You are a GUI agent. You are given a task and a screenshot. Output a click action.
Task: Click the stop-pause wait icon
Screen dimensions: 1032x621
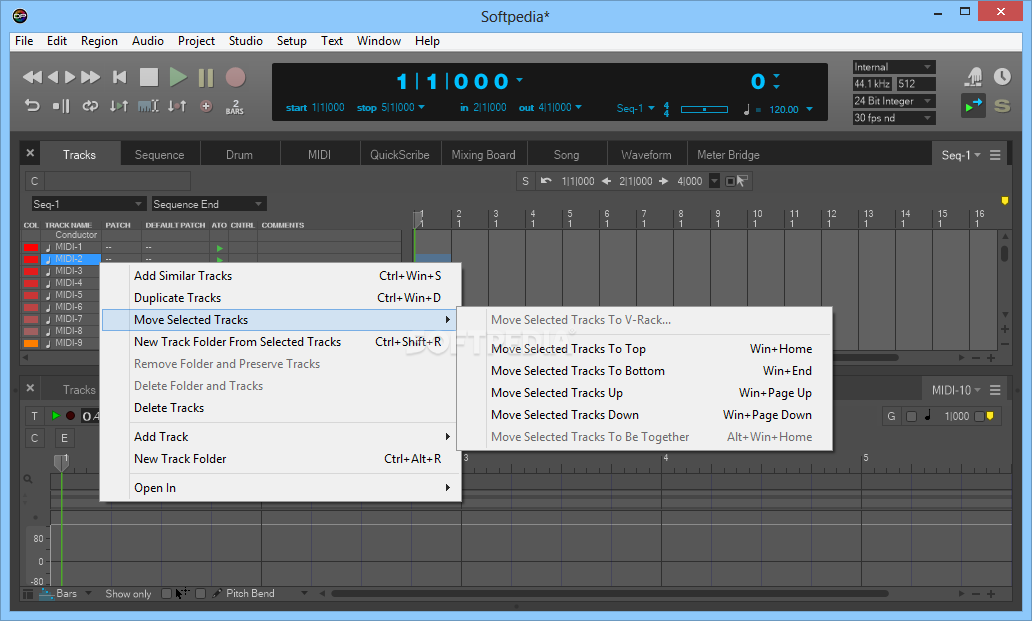pos(61,106)
